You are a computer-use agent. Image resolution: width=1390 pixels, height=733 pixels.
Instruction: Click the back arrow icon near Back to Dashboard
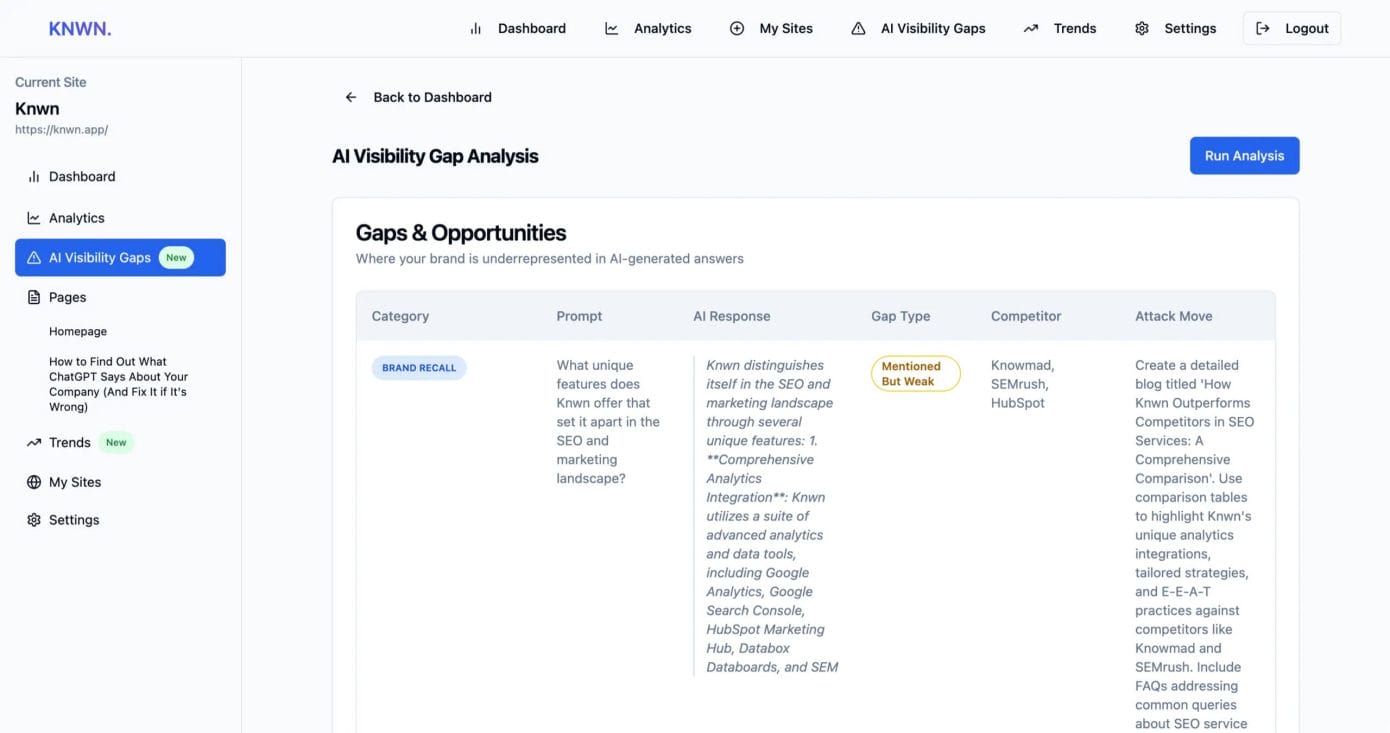click(x=351, y=97)
